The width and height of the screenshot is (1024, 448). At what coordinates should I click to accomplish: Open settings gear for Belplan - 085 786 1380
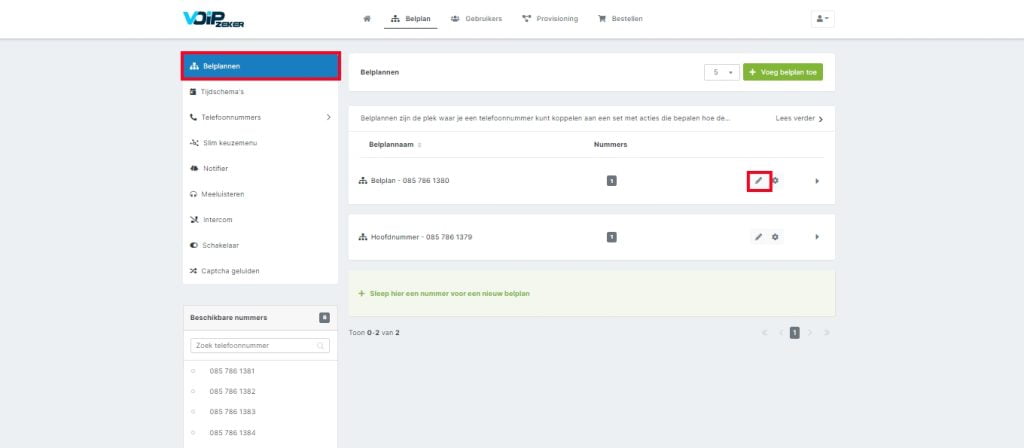coord(775,181)
